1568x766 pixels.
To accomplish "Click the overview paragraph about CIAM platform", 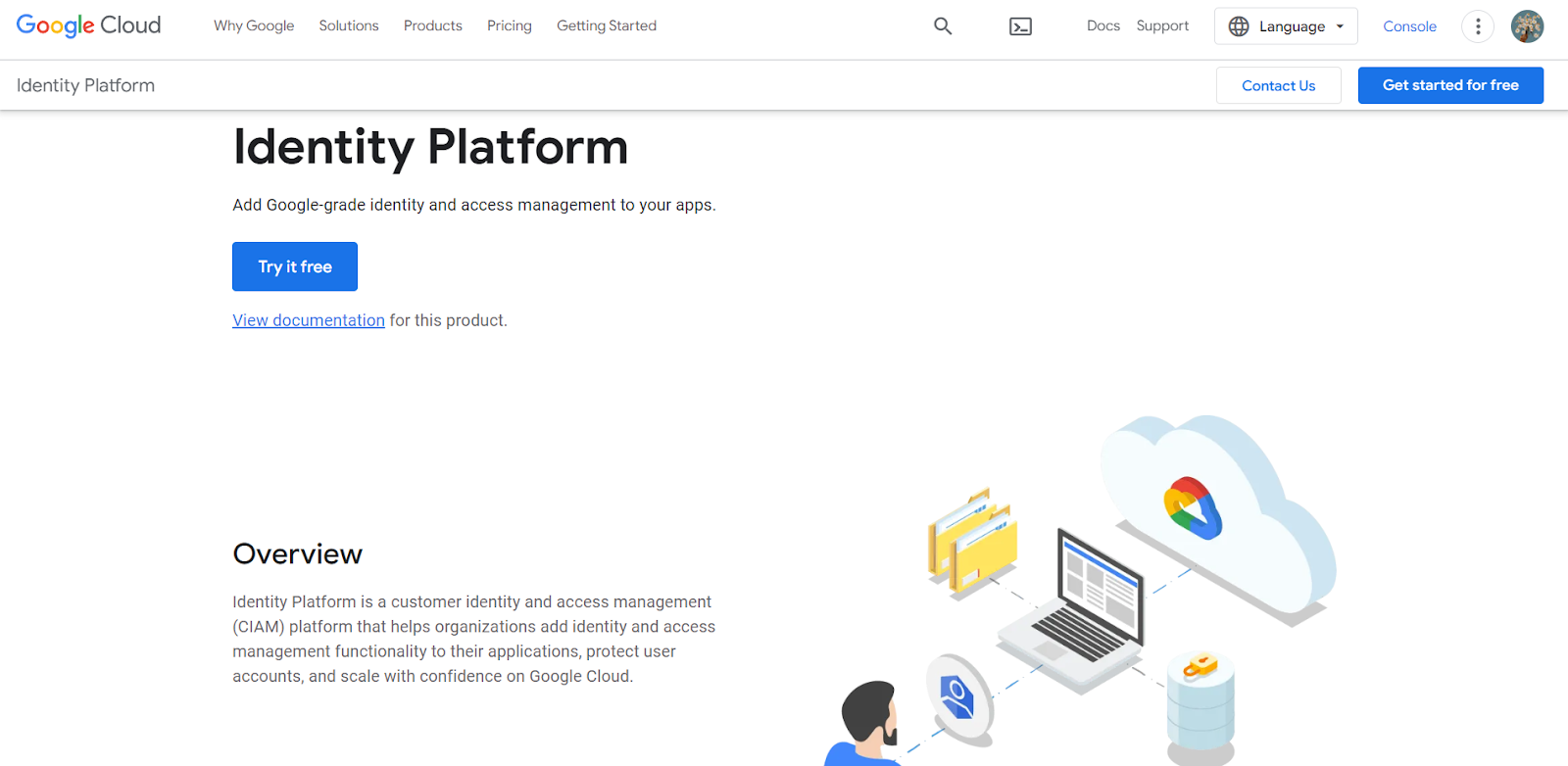I will (474, 639).
